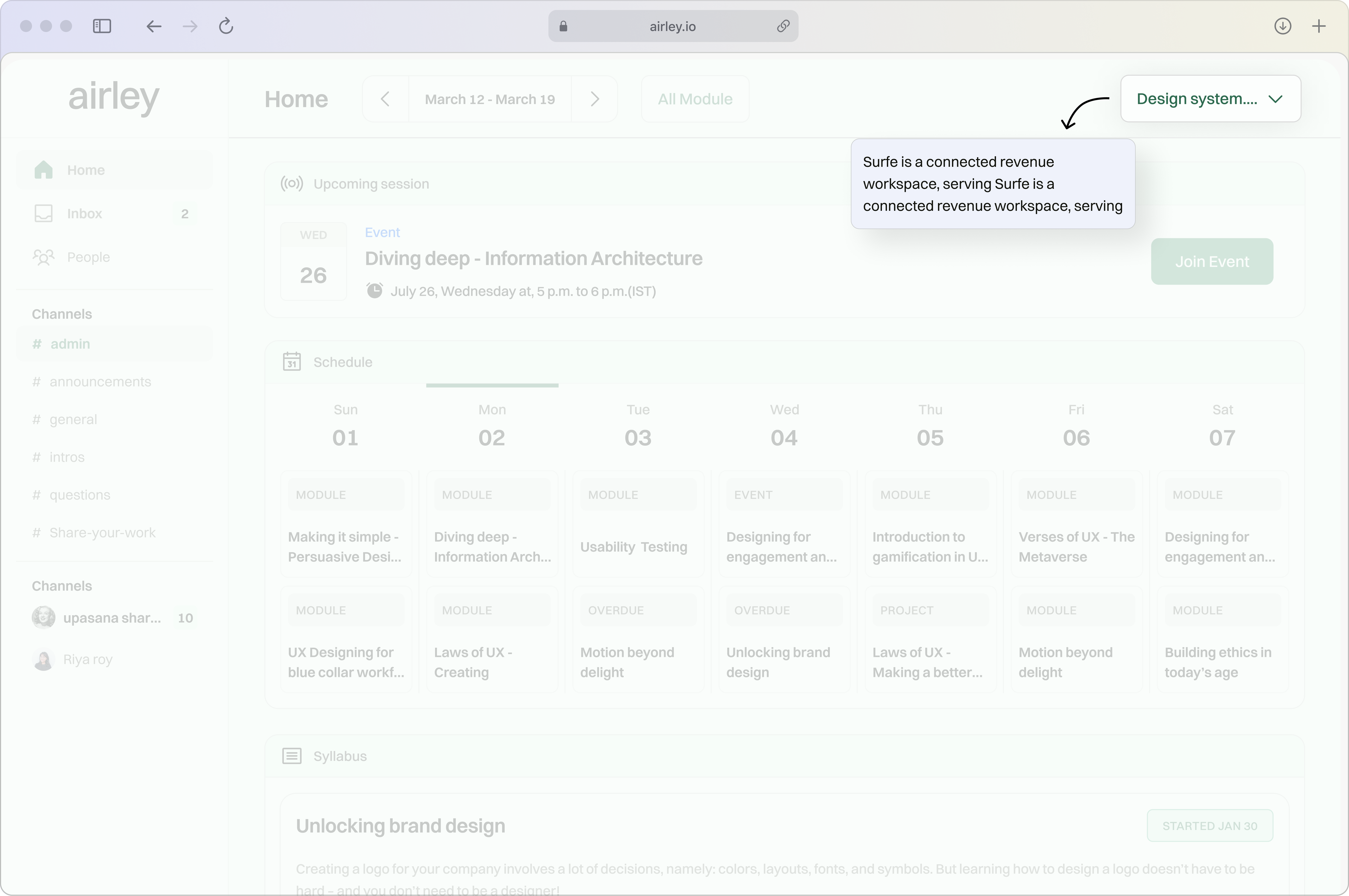This screenshot has width=1349, height=896.
Task: Open the Design system dropdown
Action: (x=1211, y=99)
